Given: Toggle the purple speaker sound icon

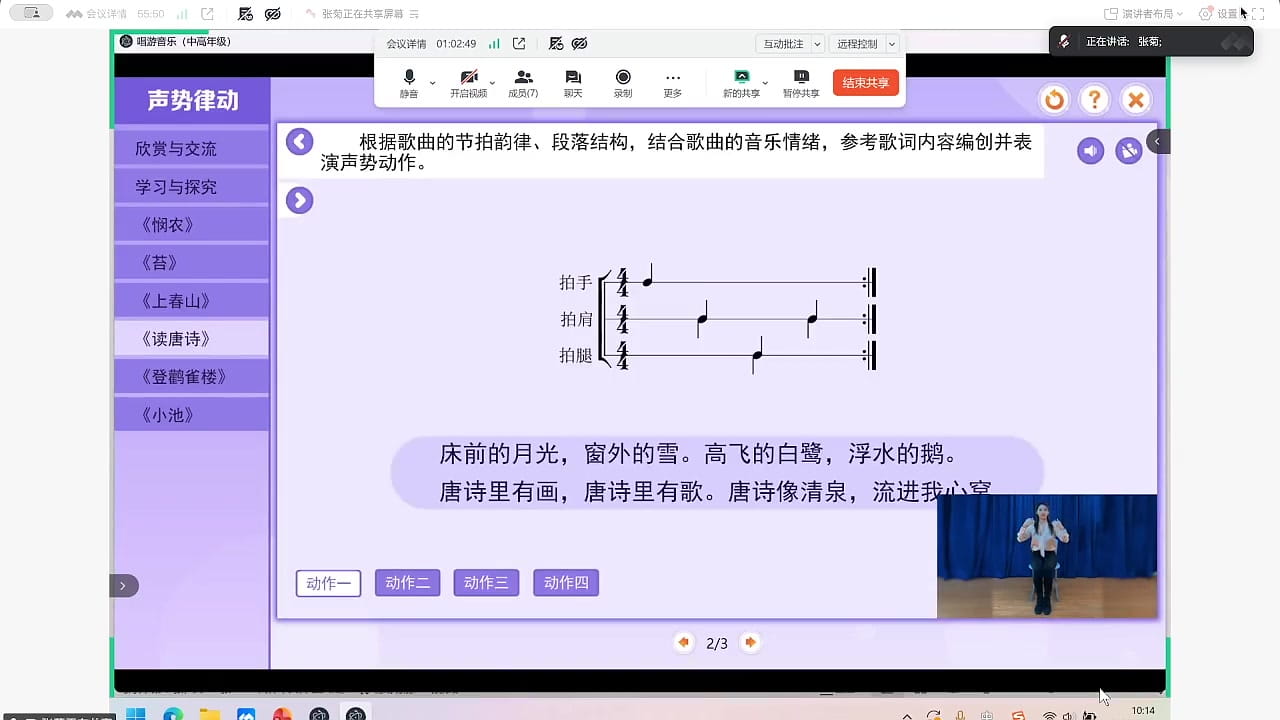Looking at the screenshot, I should click(x=1091, y=151).
